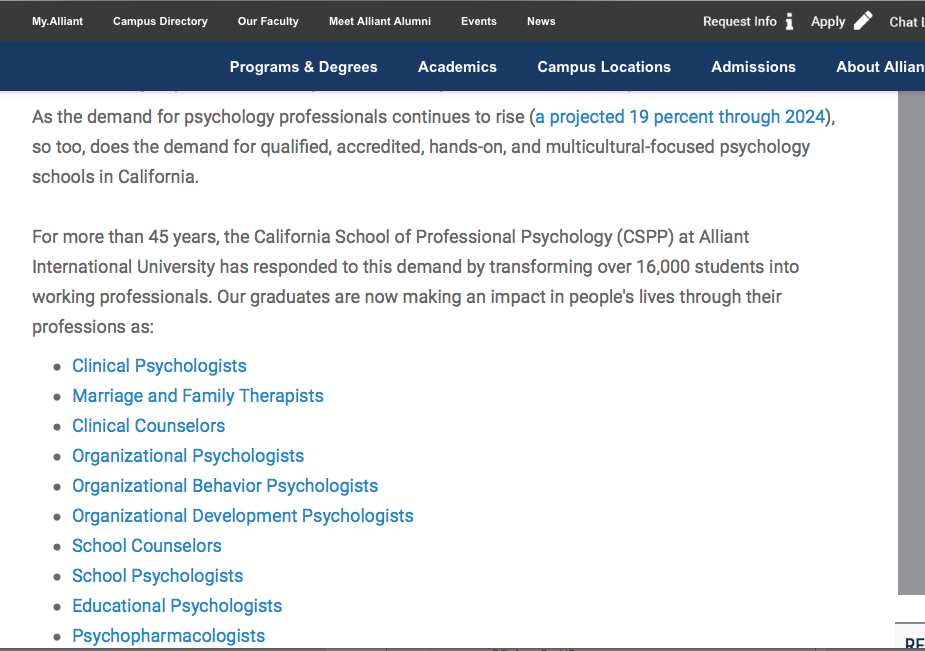This screenshot has width=925, height=651.
Task: Open the Clinical Counselors link
Action: (148, 426)
